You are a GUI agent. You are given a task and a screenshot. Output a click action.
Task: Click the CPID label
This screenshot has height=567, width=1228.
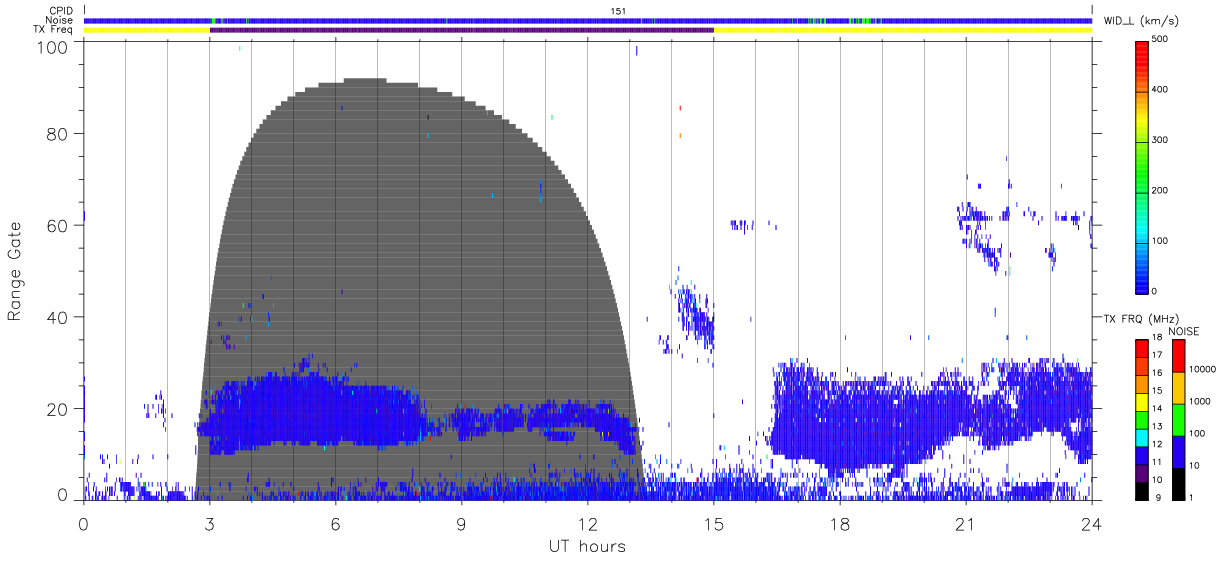click(x=61, y=10)
